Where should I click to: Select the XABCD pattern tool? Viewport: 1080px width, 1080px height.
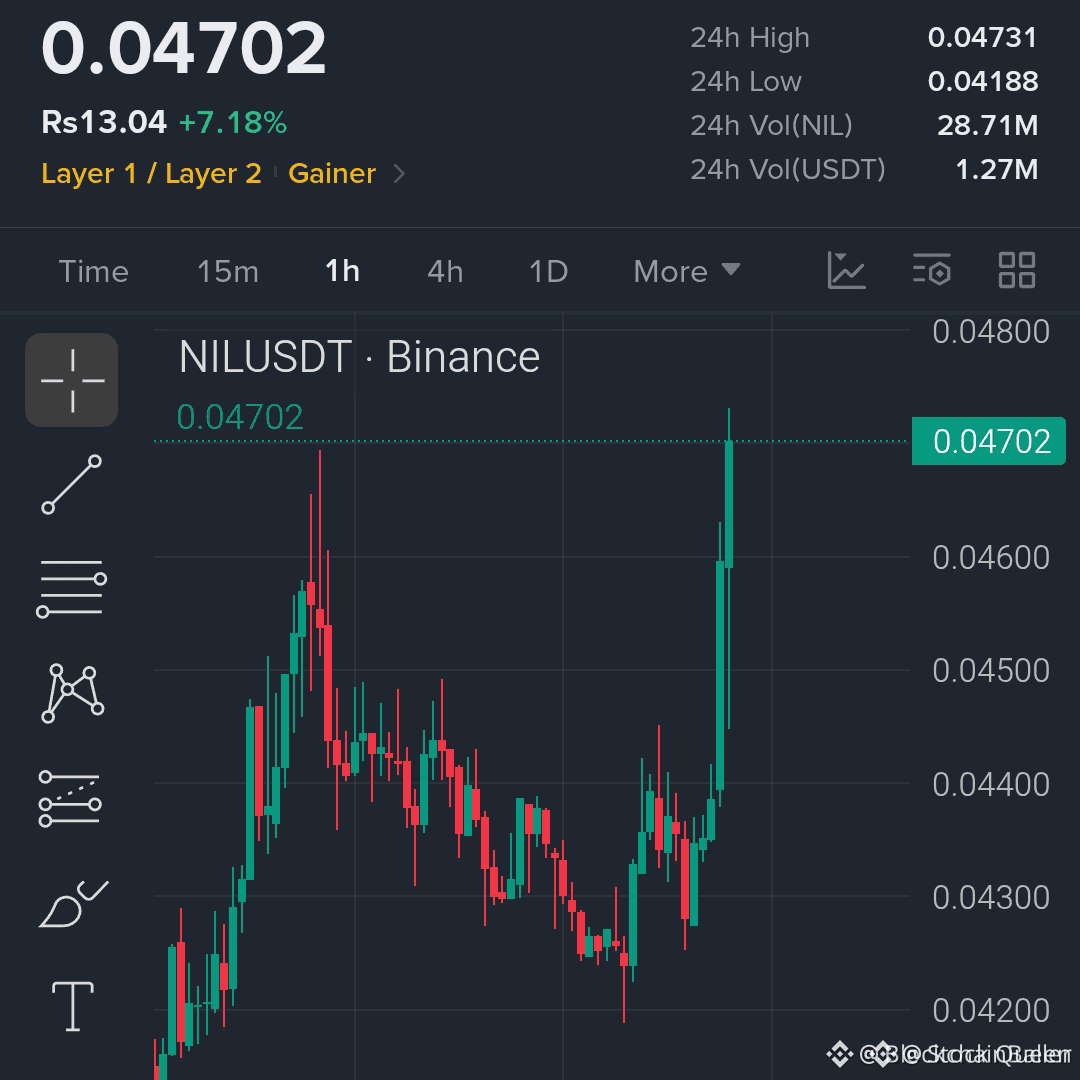[72, 693]
